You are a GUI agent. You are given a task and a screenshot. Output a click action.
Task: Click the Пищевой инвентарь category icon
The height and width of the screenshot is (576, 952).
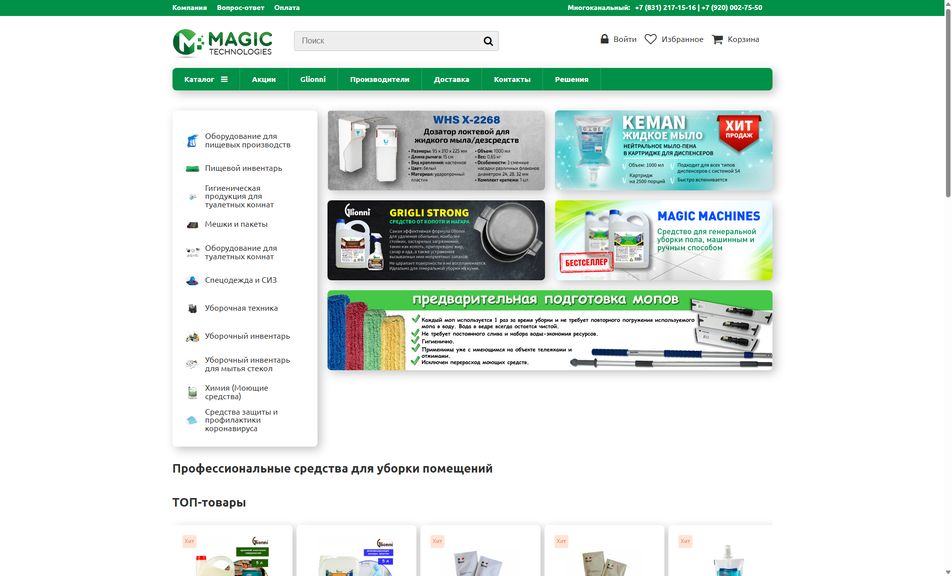pyautogui.click(x=192, y=168)
